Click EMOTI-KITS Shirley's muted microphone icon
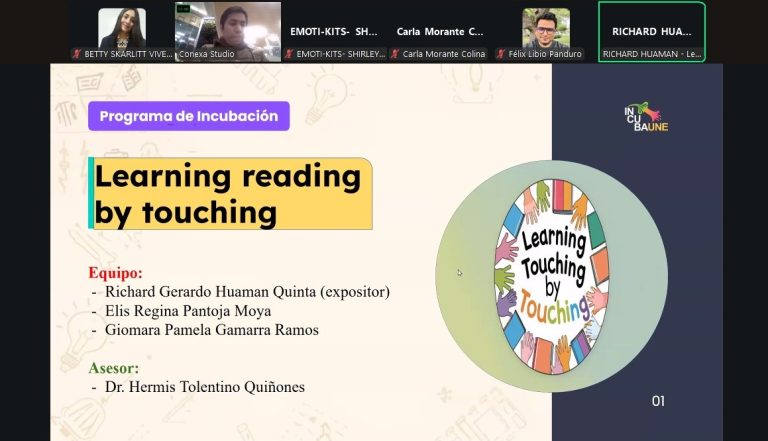 tap(291, 54)
